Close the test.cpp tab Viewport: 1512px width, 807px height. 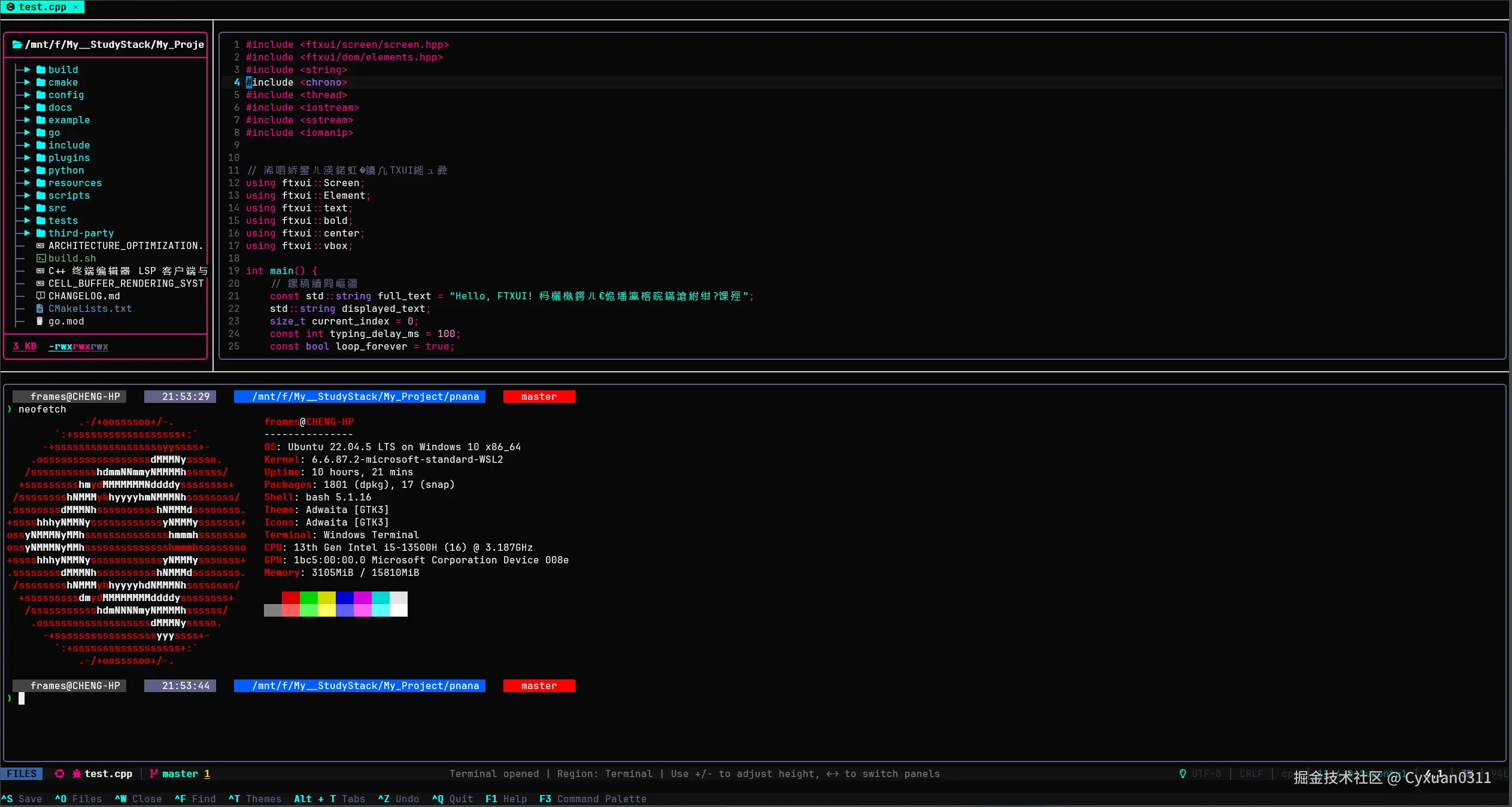point(75,7)
